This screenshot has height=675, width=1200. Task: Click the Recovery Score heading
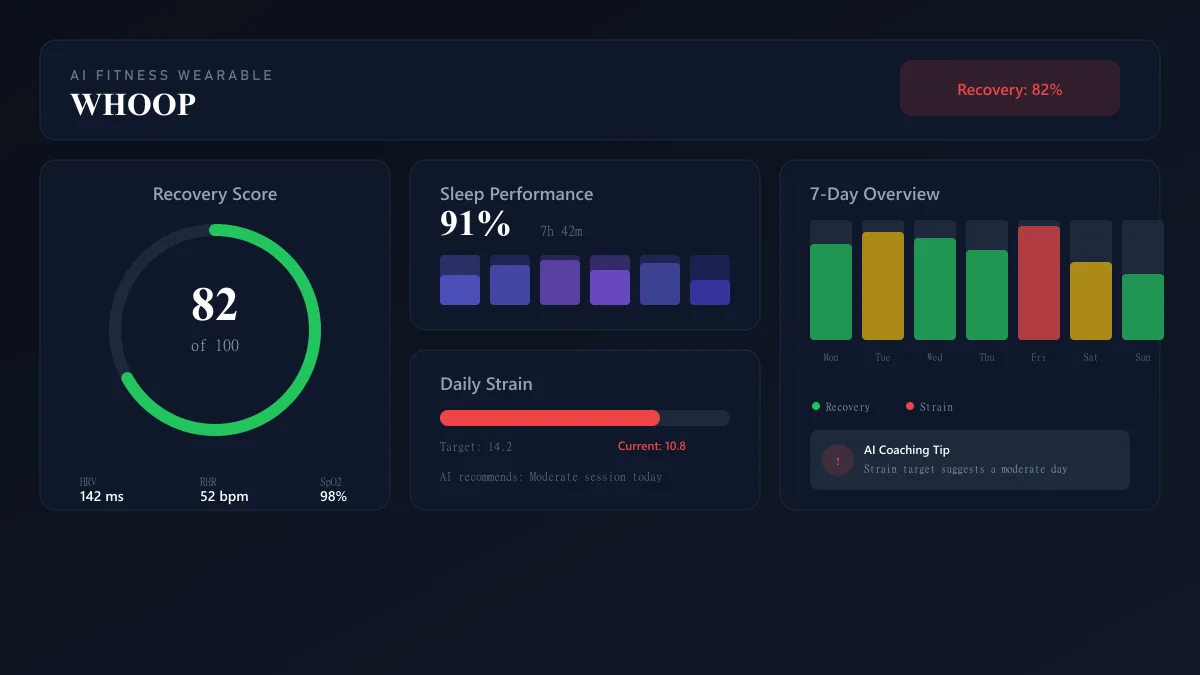click(x=215, y=194)
